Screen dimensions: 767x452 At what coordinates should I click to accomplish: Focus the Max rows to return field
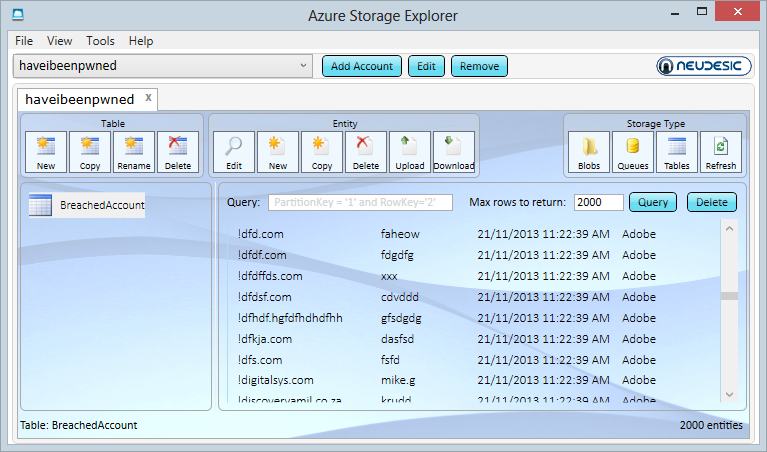click(599, 203)
